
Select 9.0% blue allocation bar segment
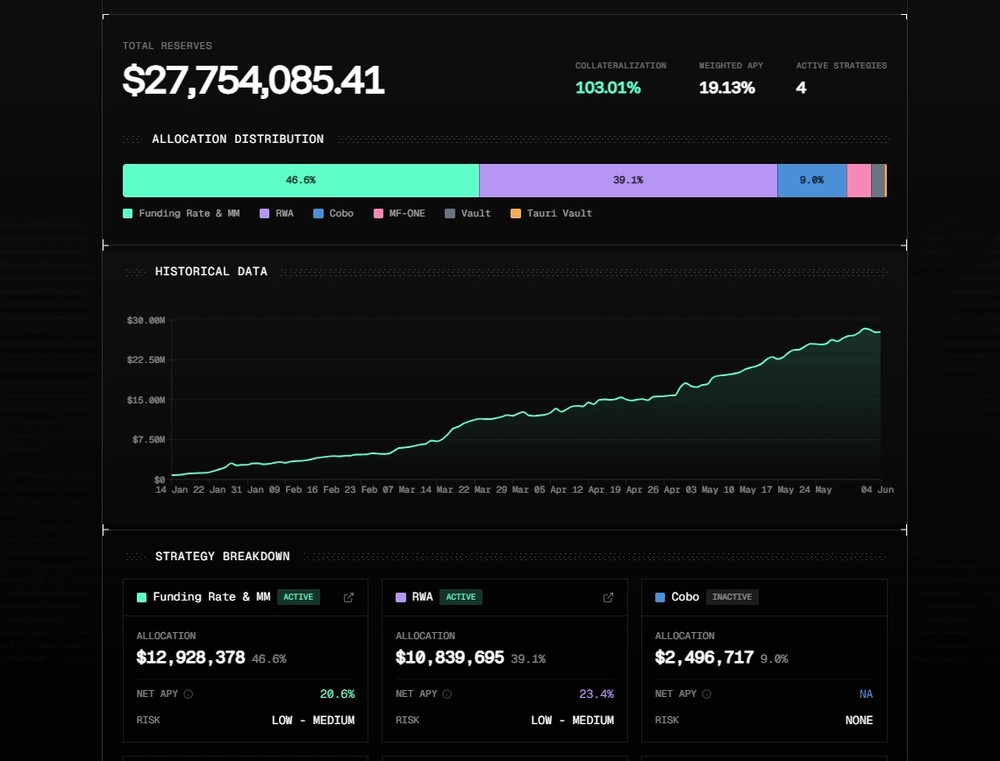(812, 181)
